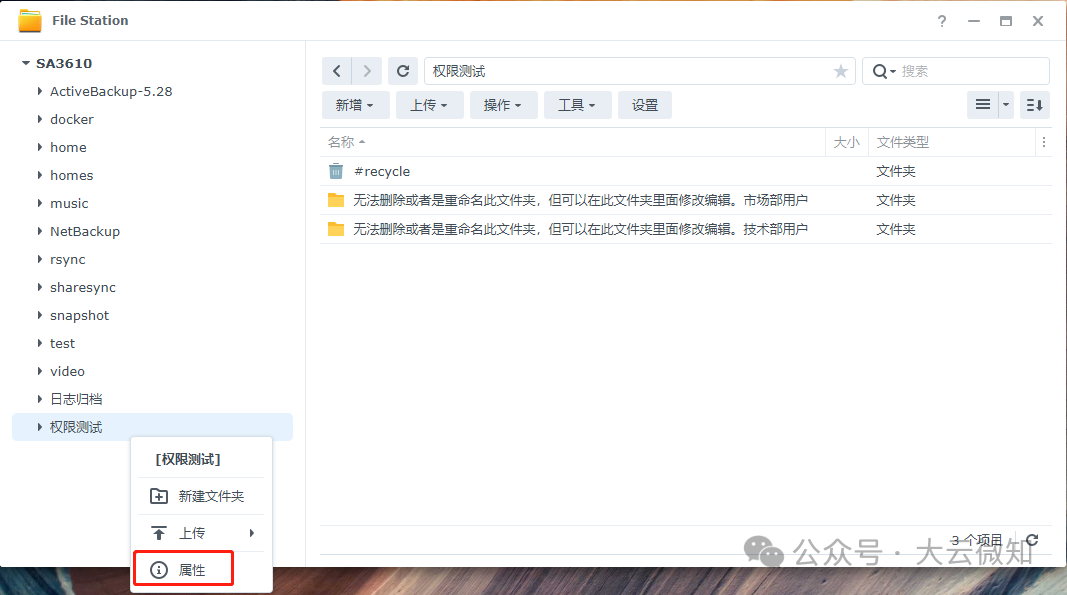Click the bottom refresh icon near item count
The image size is (1067, 595).
pyautogui.click(x=1031, y=539)
